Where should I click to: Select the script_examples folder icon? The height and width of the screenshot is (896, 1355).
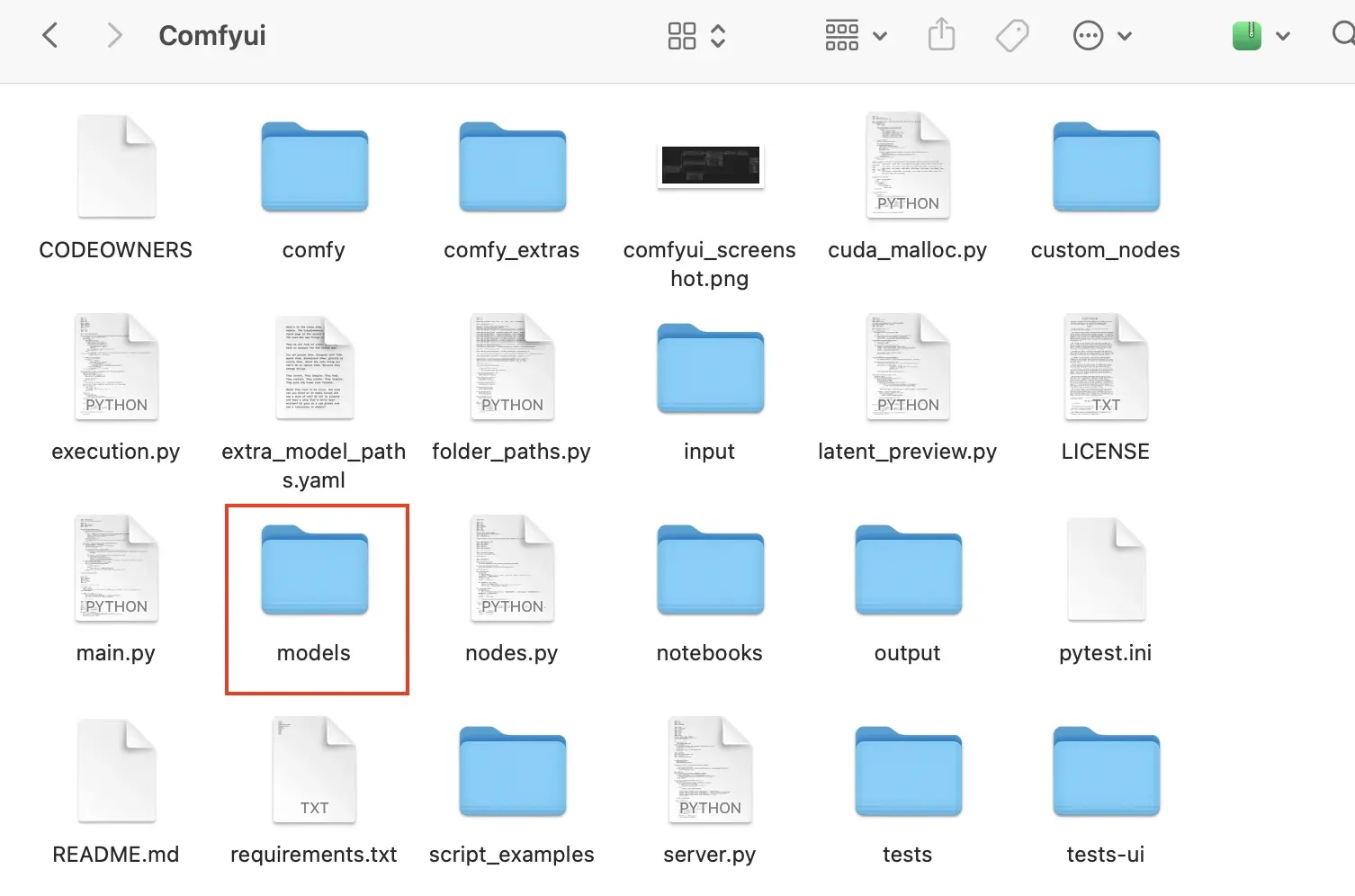[512, 772]
